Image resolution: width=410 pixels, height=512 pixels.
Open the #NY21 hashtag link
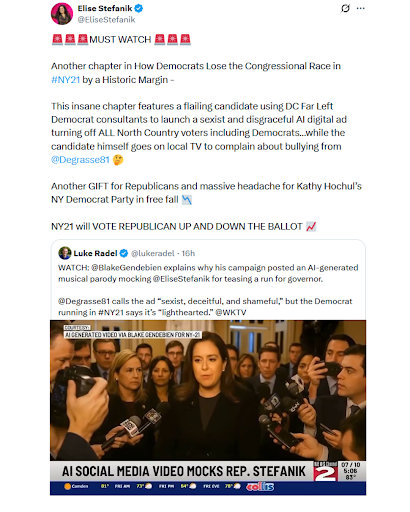[x=65, y=80]
